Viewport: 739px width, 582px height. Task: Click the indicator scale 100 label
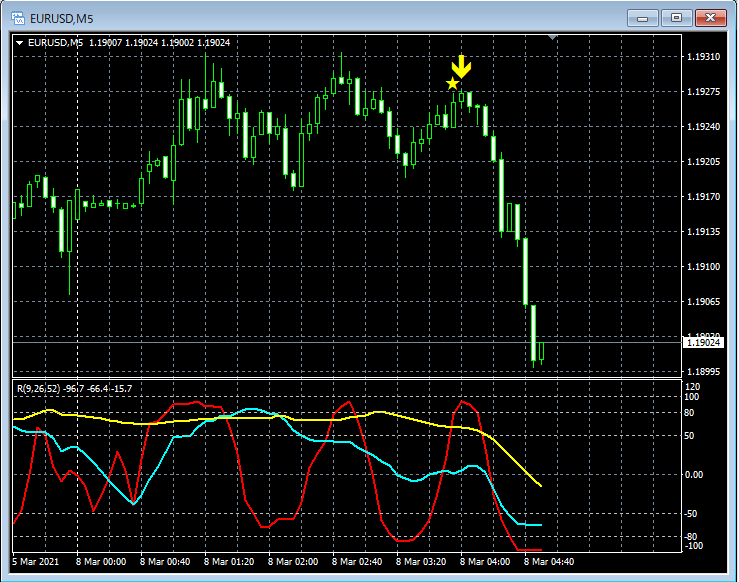tap(691, 397)
